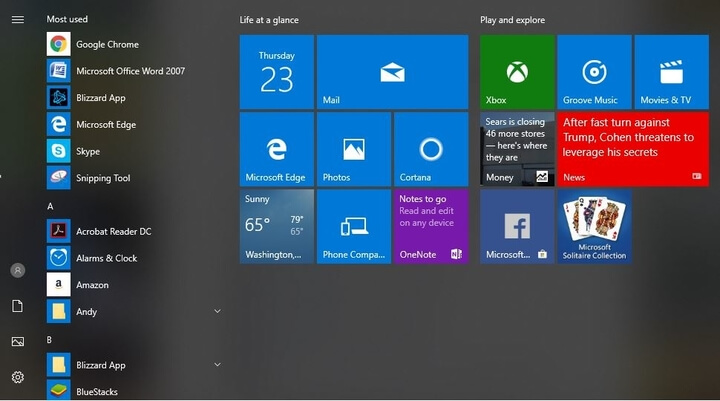Open the Andy folder entry

(x=133, y=311)
